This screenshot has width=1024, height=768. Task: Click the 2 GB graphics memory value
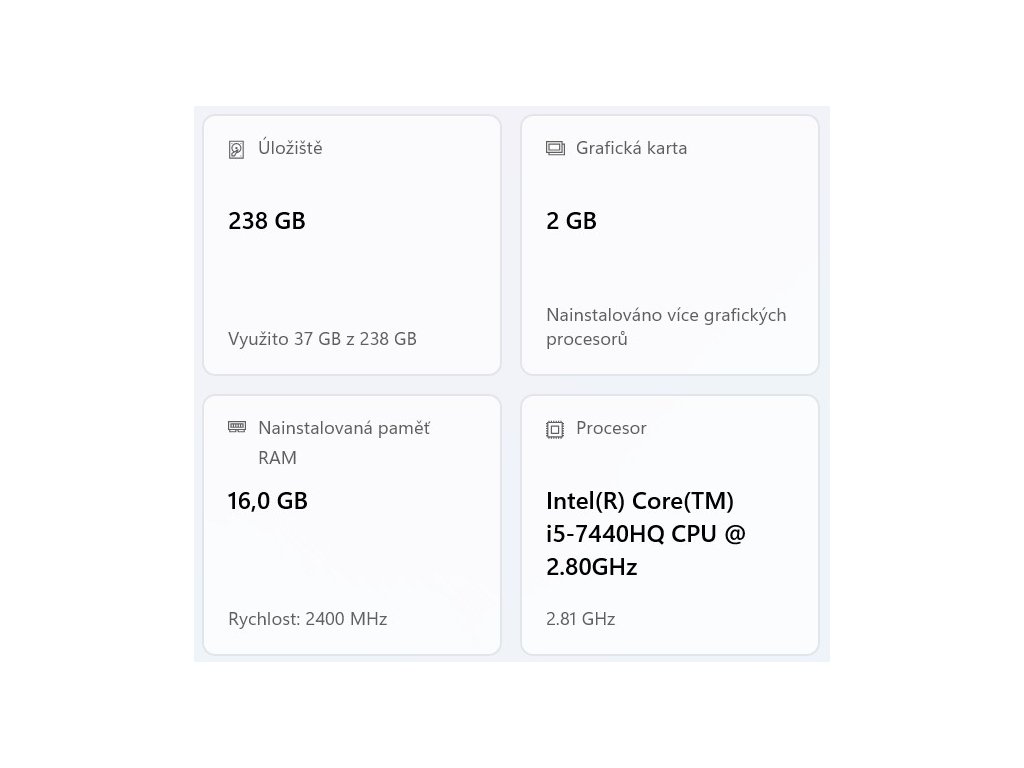(571, 221)
